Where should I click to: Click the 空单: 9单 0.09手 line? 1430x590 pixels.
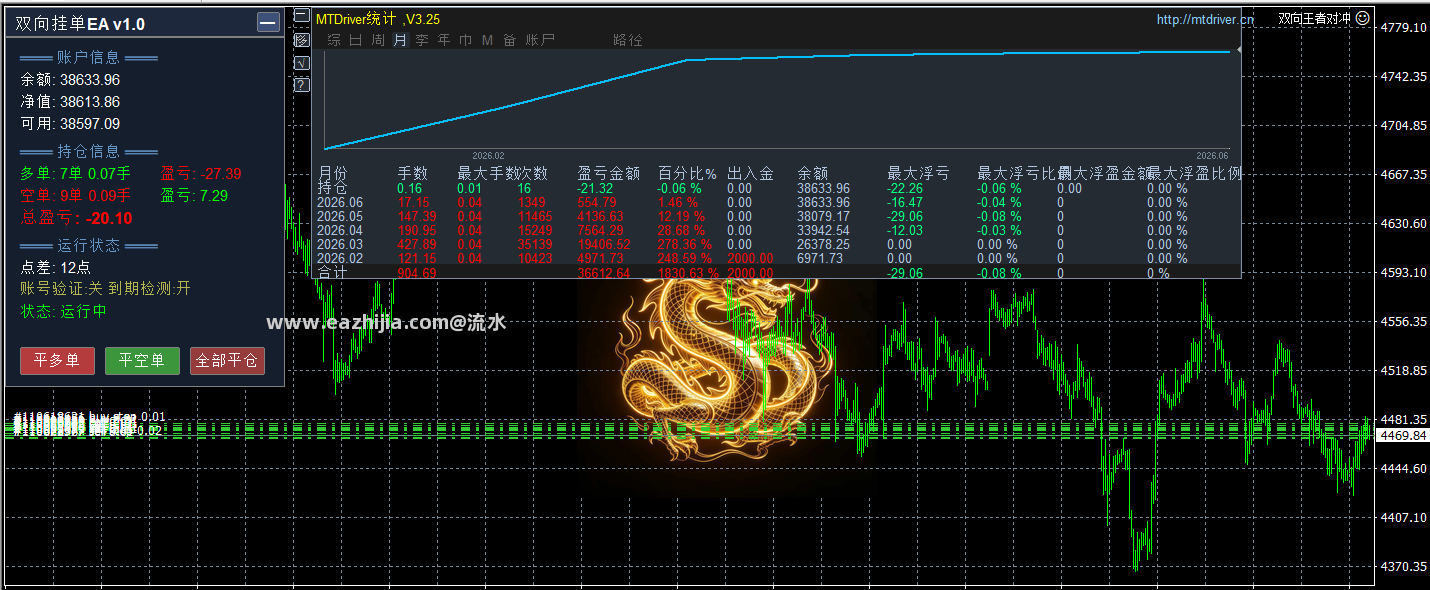pos(75,196)
